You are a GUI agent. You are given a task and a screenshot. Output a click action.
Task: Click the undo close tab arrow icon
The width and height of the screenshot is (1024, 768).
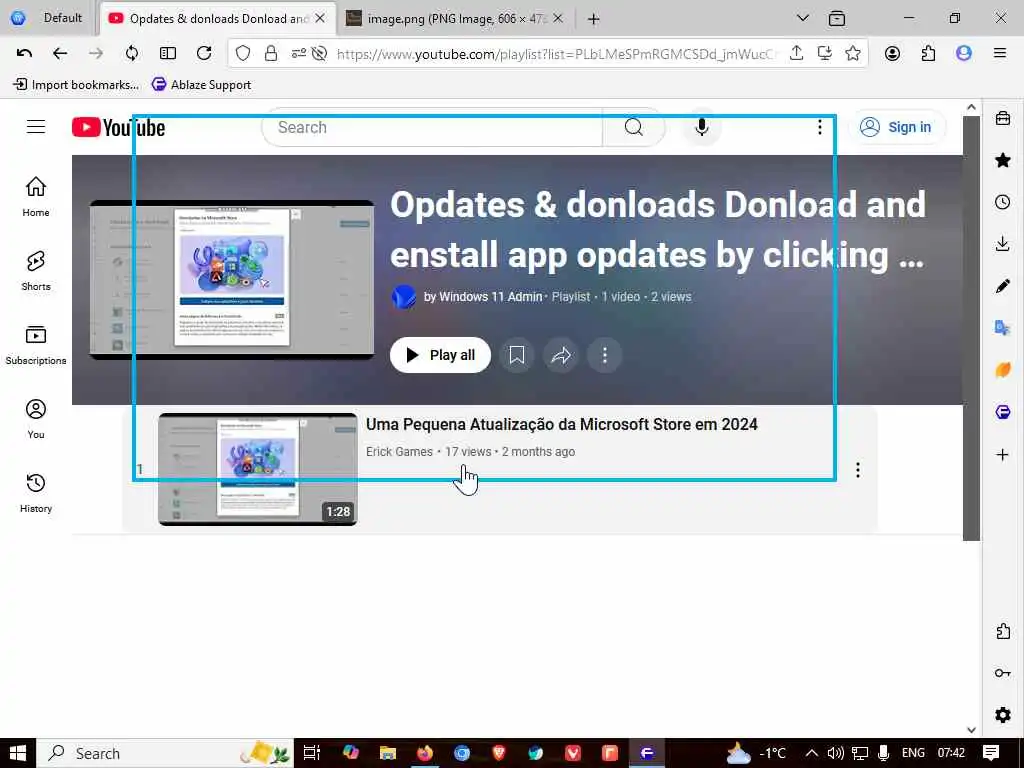click(x=24, y=54)
